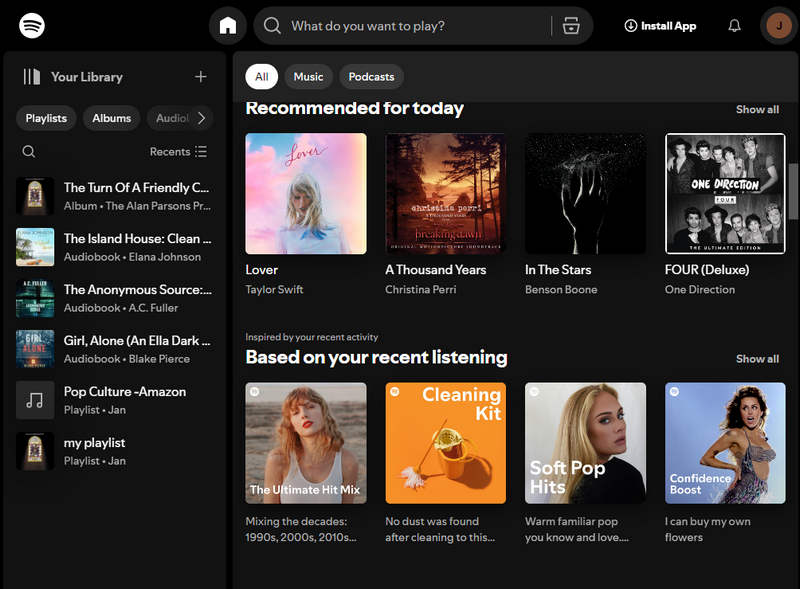Open Soft Pop Hits playlist cover

(x=585, y=443)
